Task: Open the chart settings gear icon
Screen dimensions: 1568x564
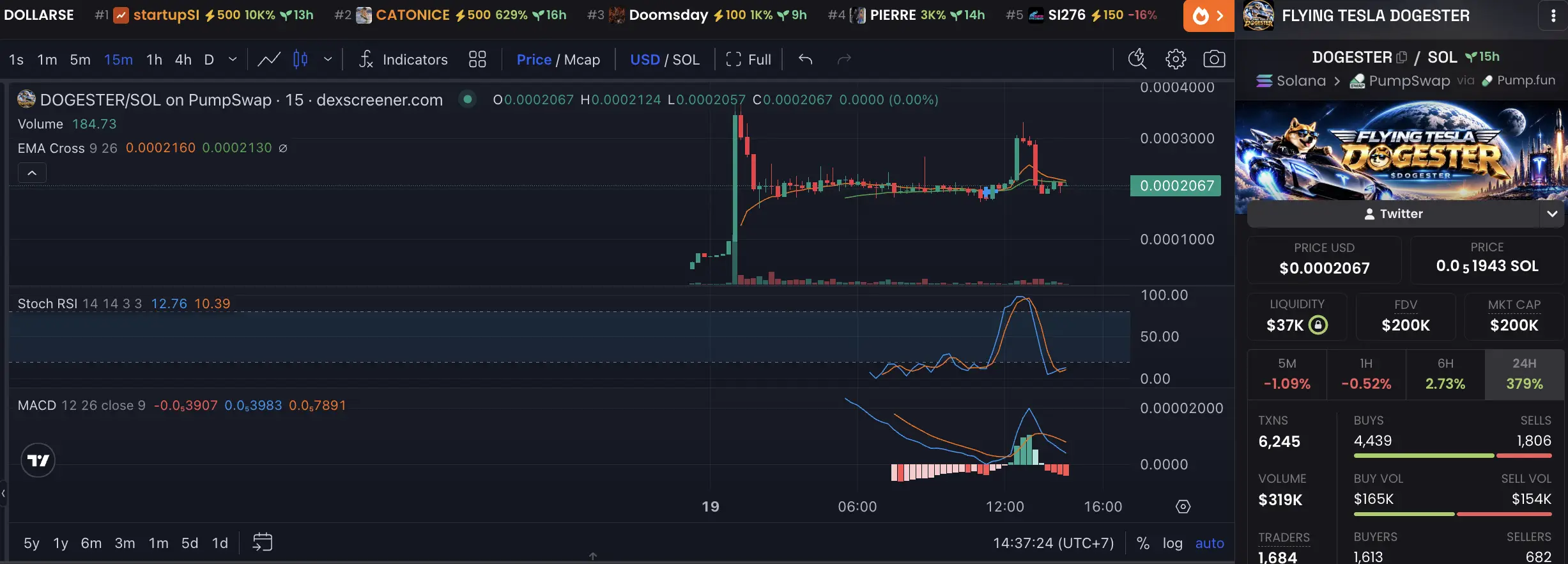Action: tap(1176, 59)
